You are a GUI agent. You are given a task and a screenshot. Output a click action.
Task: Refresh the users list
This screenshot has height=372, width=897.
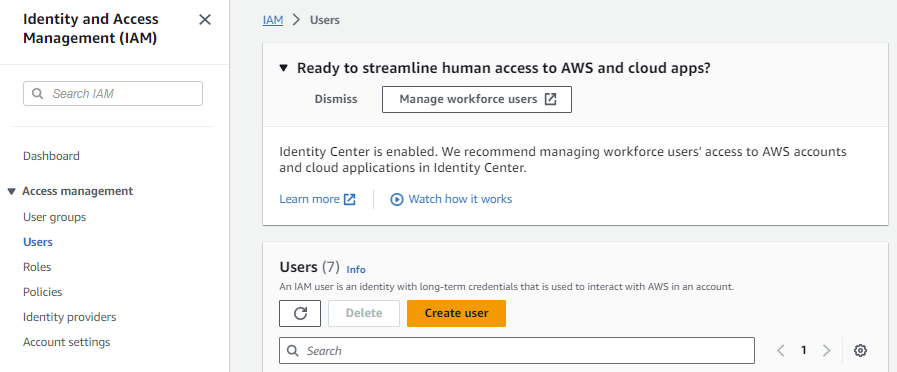pos(300,313)
